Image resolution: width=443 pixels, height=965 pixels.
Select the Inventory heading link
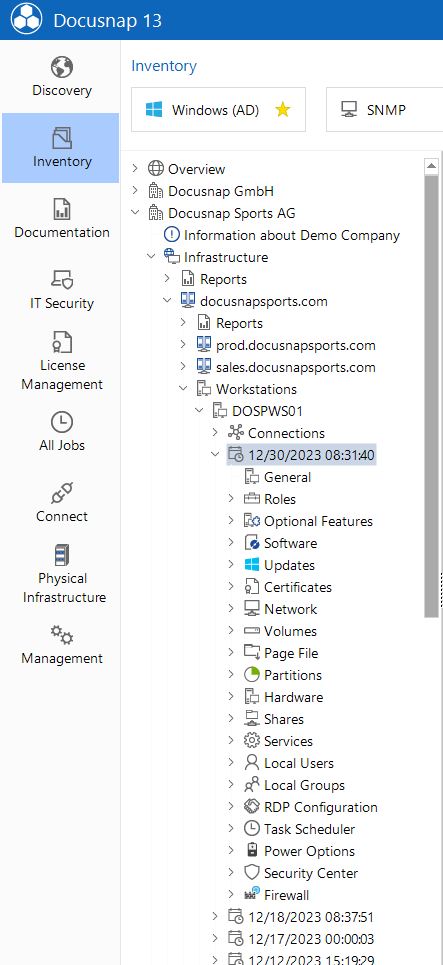click(x=164, y=66)
